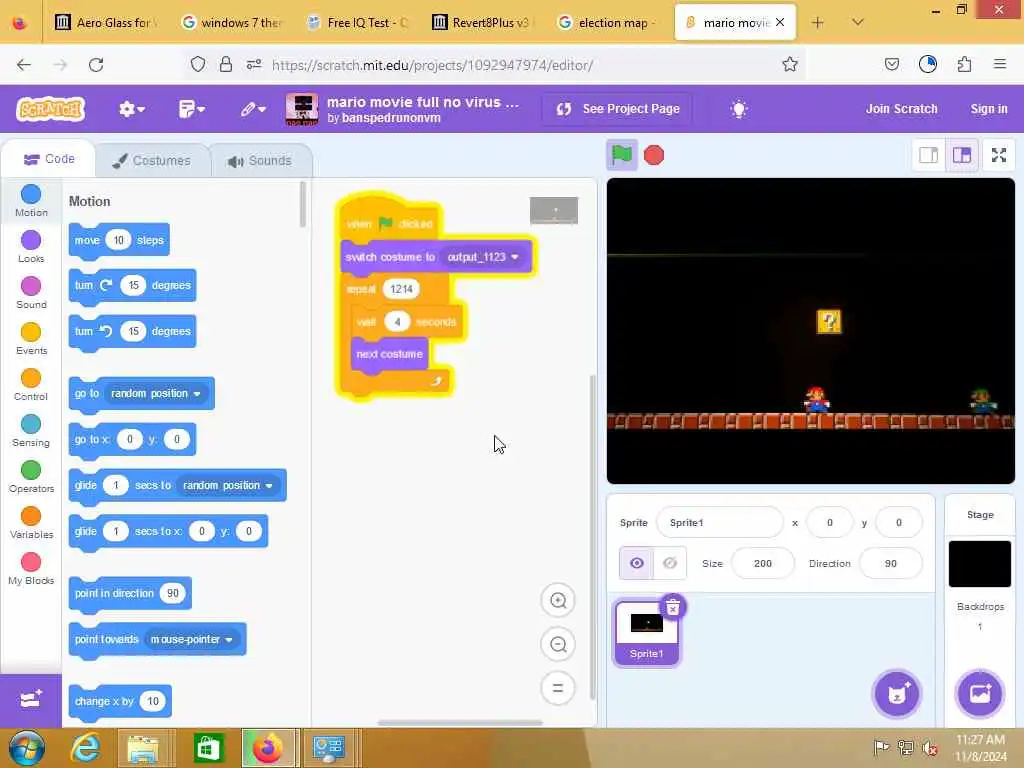
Task: Edit the Sprite name field
Action: pyautogui.click(x=719, y=522)
